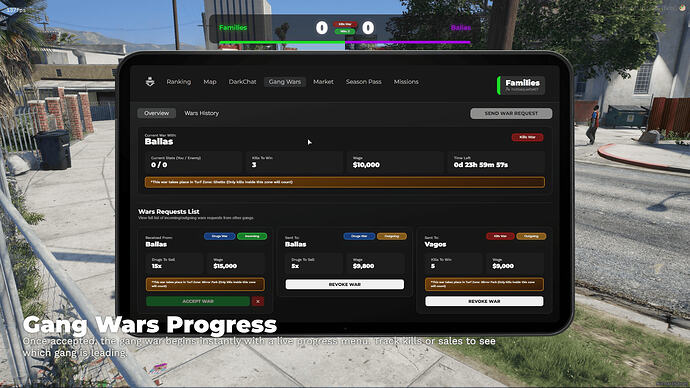Click the Families gang badge in the tablet header
Screen dimensions: 690x388
(521, 85)
